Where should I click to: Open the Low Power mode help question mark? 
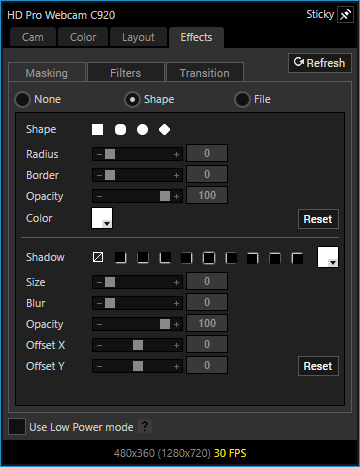coord(145,426)
